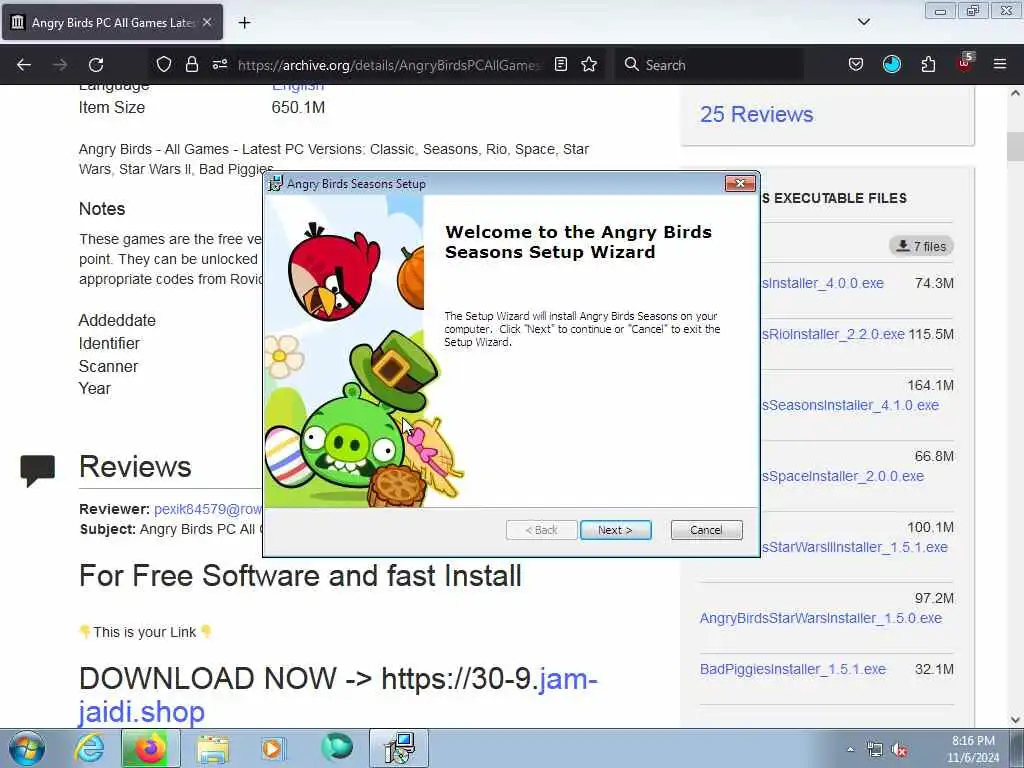The image size is (1024, 768).
Task: Download all via 7 files button
Action: (921, 246)
